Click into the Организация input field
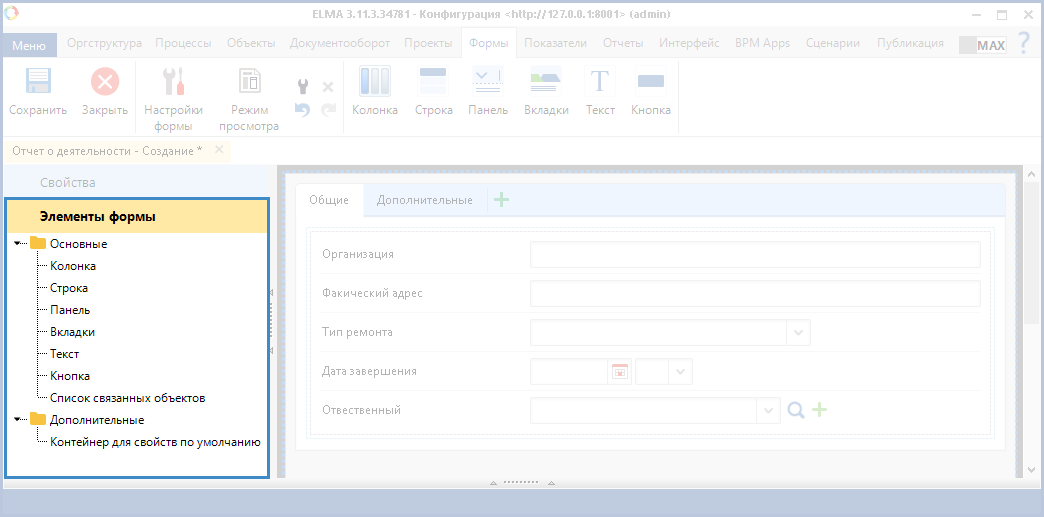Screen dimensions: 1044x517 click(x=754, y=255)
